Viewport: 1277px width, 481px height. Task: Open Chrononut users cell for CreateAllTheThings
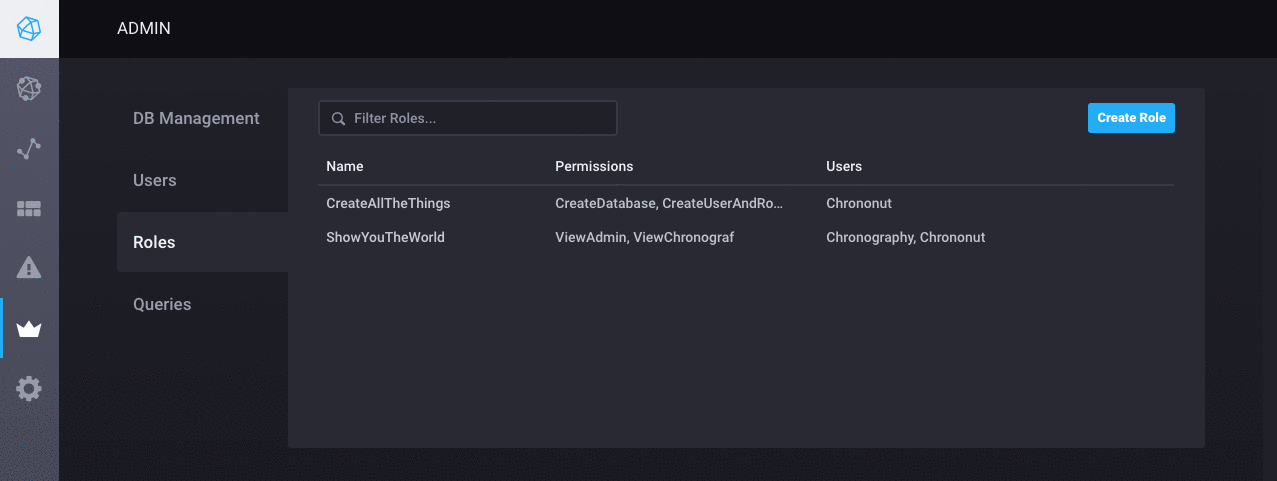[x=858, y=203]
